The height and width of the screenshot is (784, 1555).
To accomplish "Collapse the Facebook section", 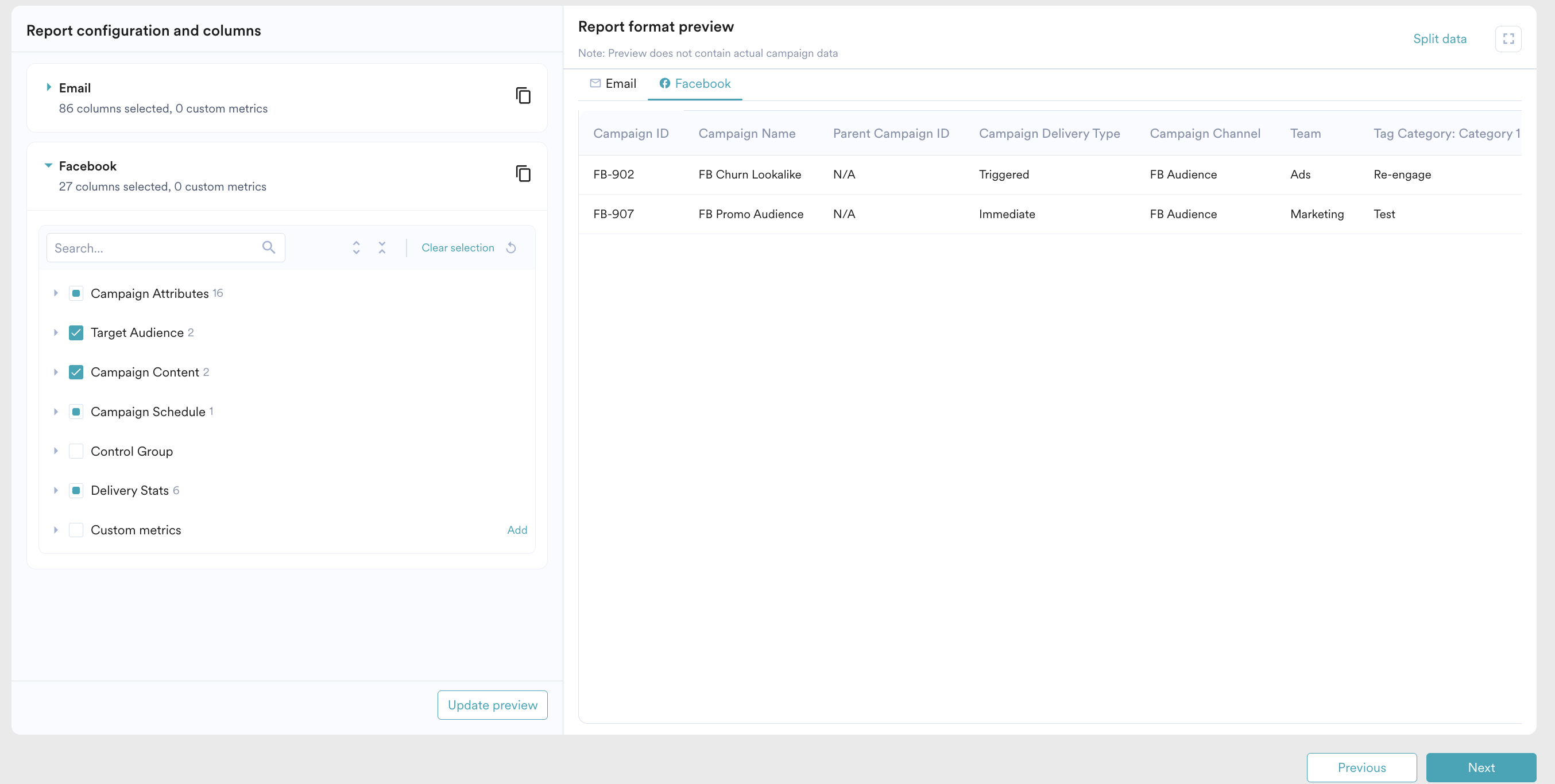I will 48,165.
